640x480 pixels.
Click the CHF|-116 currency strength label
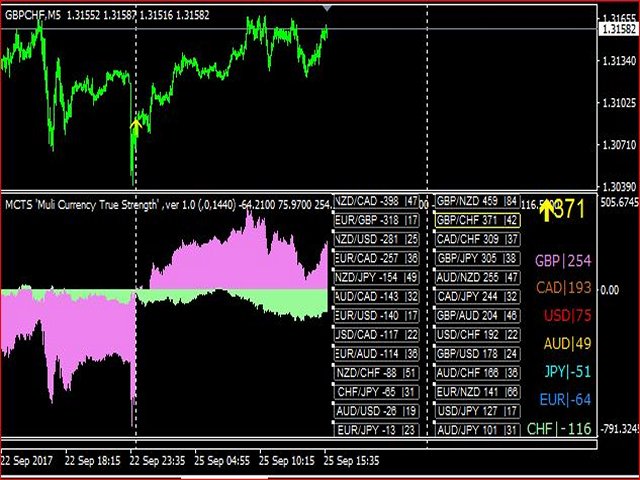point(559,428)
